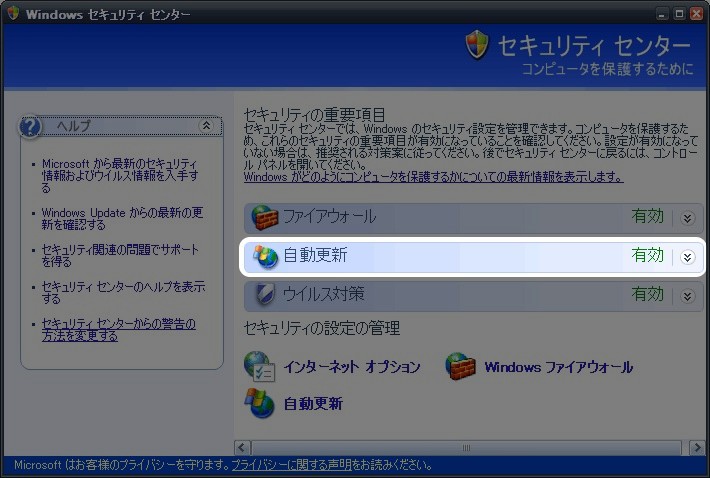Open the Microsoft 最新のセキュリティ情報 link
Image resolution: width=710 pixels, height=478 pixels.
tap(120, 176)
